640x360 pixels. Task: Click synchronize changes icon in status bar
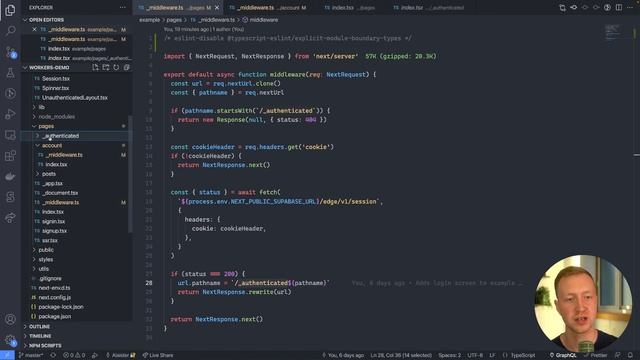coord(53,355)
